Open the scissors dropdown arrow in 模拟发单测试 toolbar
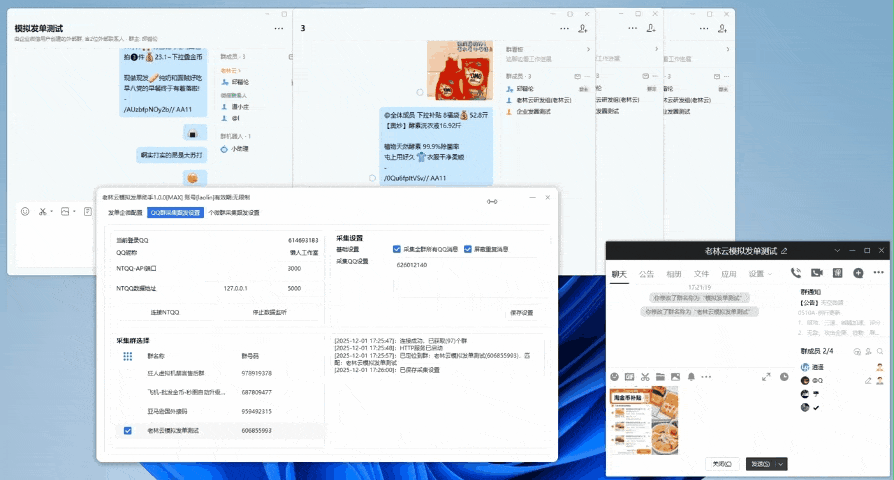The image size is (894, 480). (51, 211)
